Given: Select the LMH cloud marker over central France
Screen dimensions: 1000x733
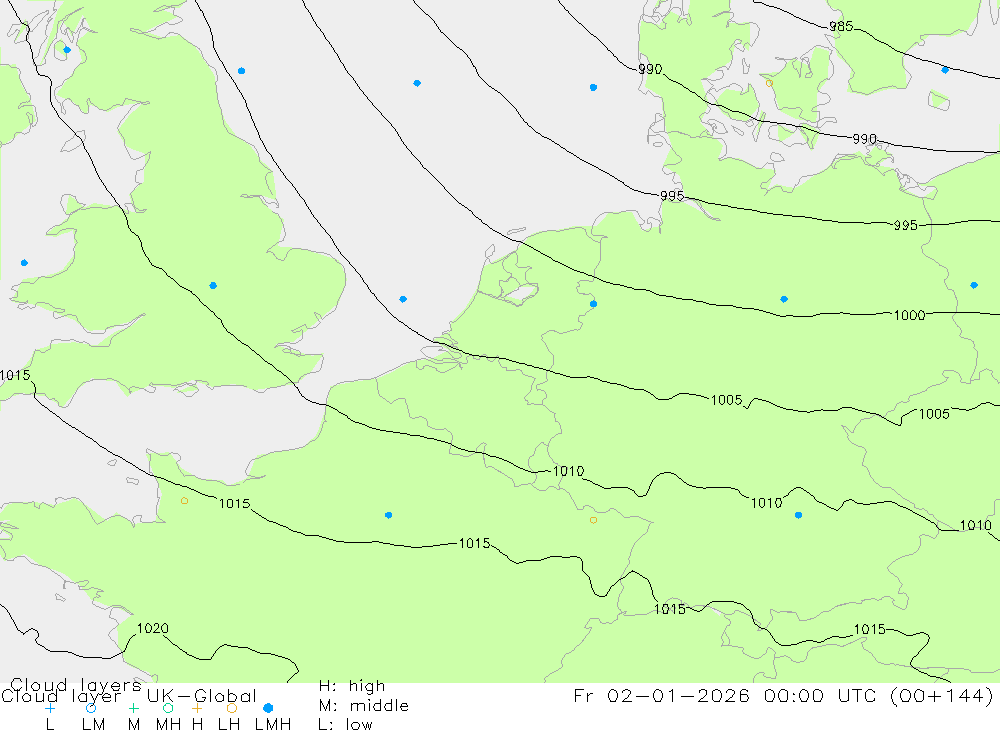Looking at the screenshot, I should (x=388, y=515).
